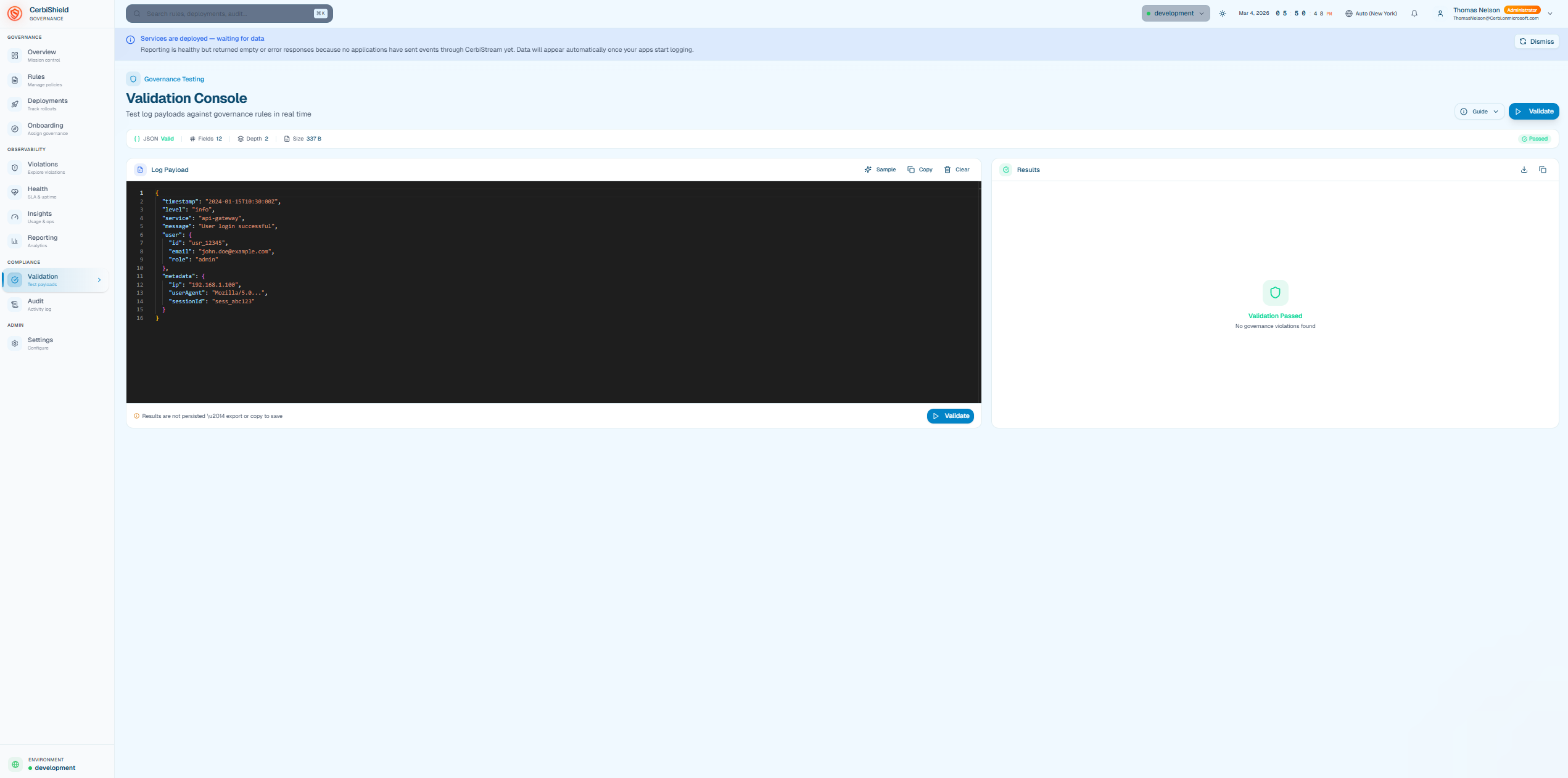Screen dimensions: 1568x778
Task: Open Audit activity log page
Action: point(36,305)
